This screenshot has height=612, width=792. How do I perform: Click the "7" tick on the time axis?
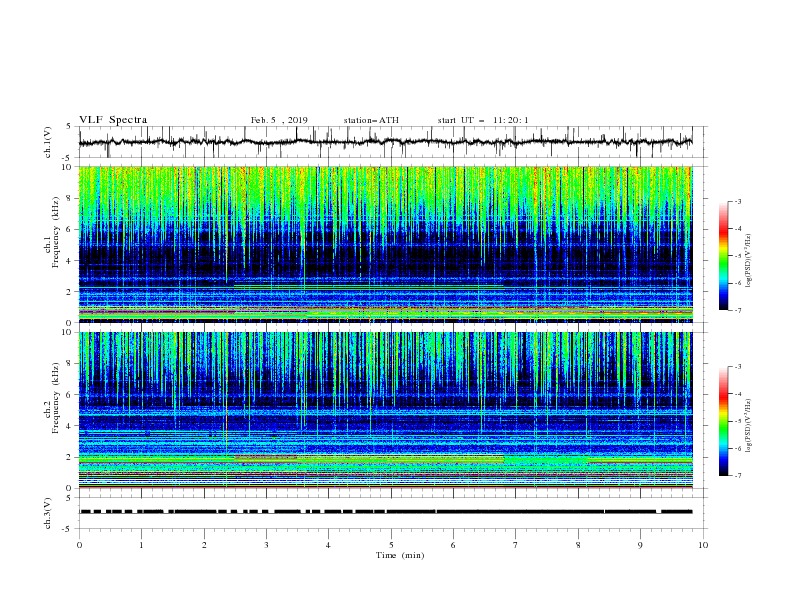[516, 545]
